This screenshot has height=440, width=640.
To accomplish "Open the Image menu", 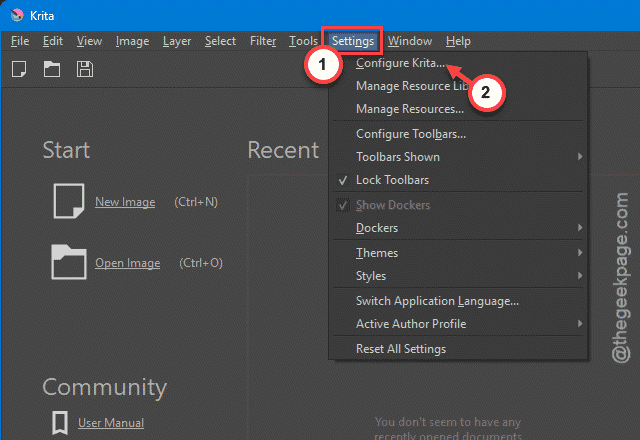I will click(132, 41).
